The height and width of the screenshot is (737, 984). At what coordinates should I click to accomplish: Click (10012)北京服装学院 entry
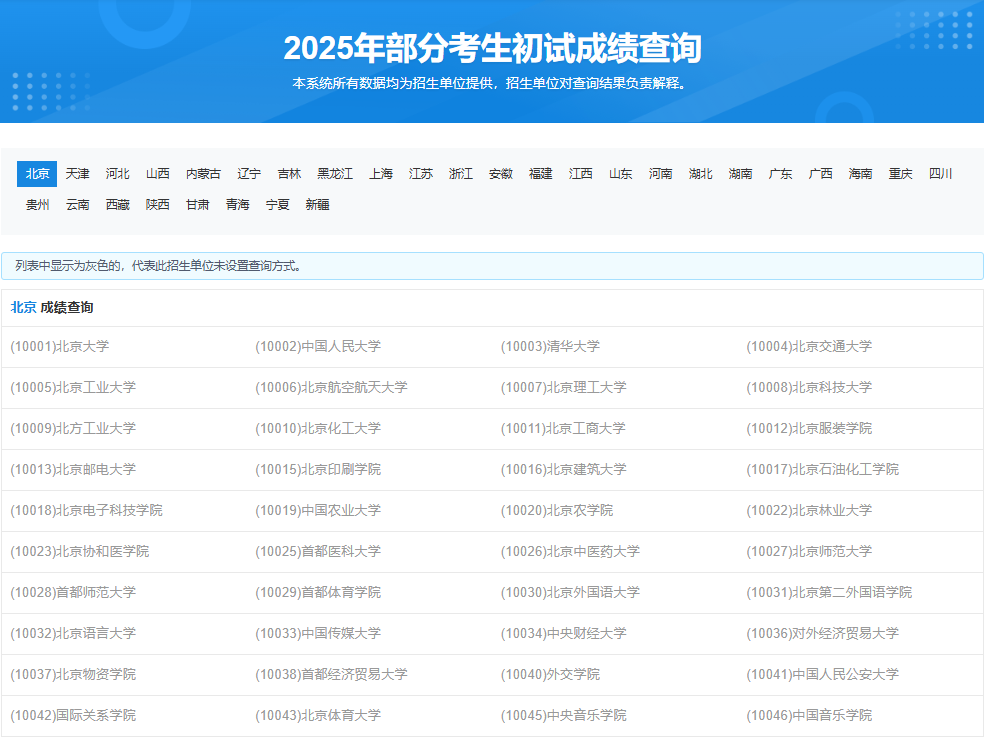tap(809, 428)
